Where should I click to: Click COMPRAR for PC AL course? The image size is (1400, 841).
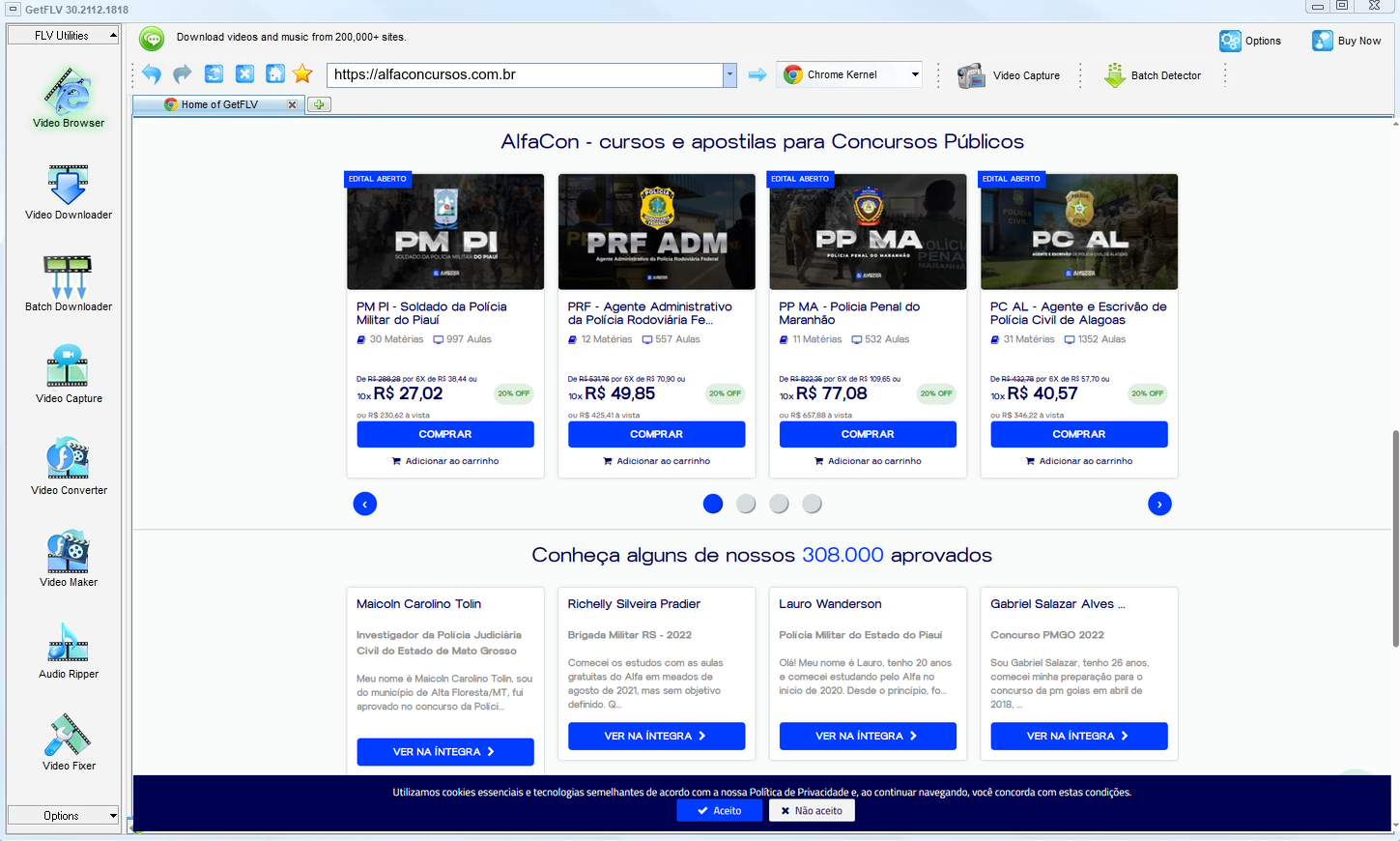pos(1079,434)
